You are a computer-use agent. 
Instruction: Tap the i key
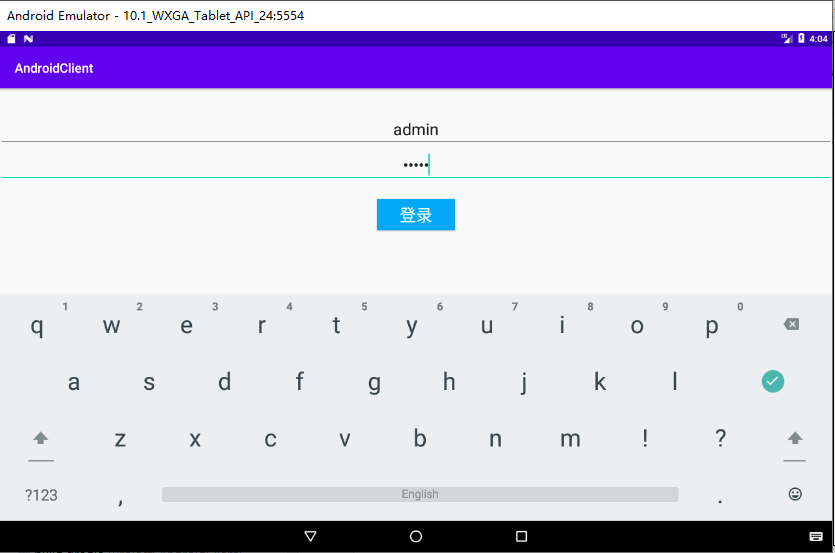point(562,324)
